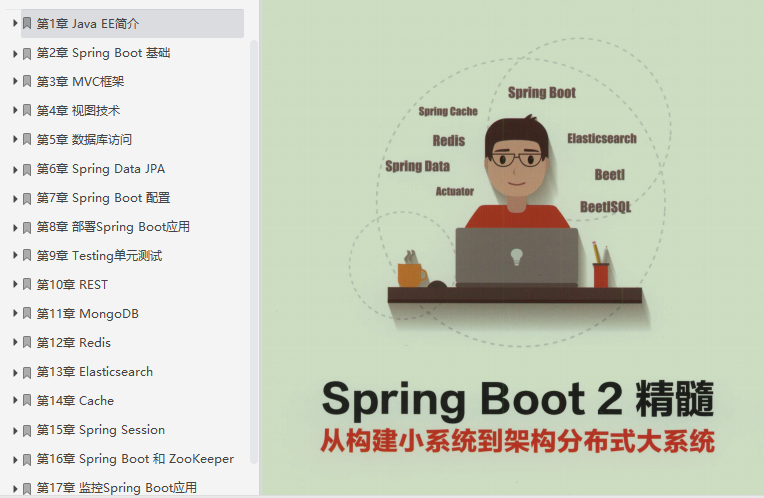
Task: Click the bookmark icon beside 第13章 Elasticsearch
Action: (x=27, y=373)
